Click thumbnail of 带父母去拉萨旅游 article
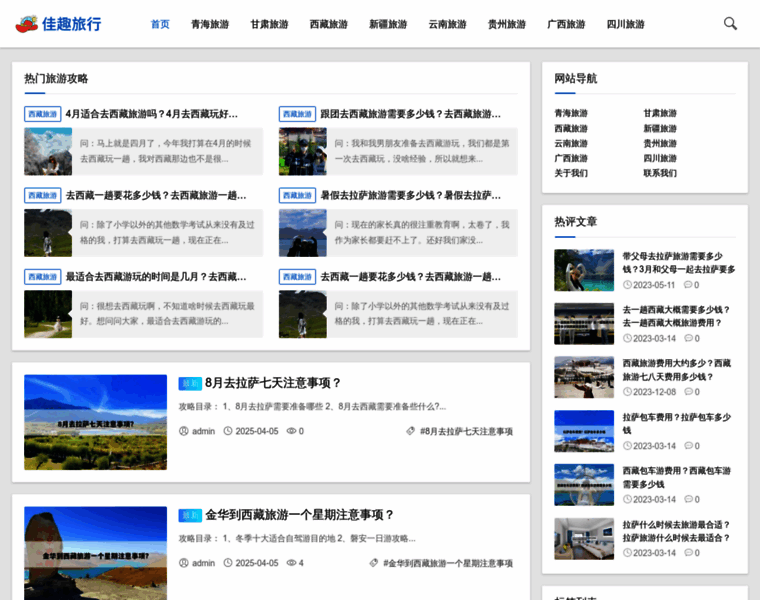The image size is (760, 600). pyautogui.click(x=584, y=270)
